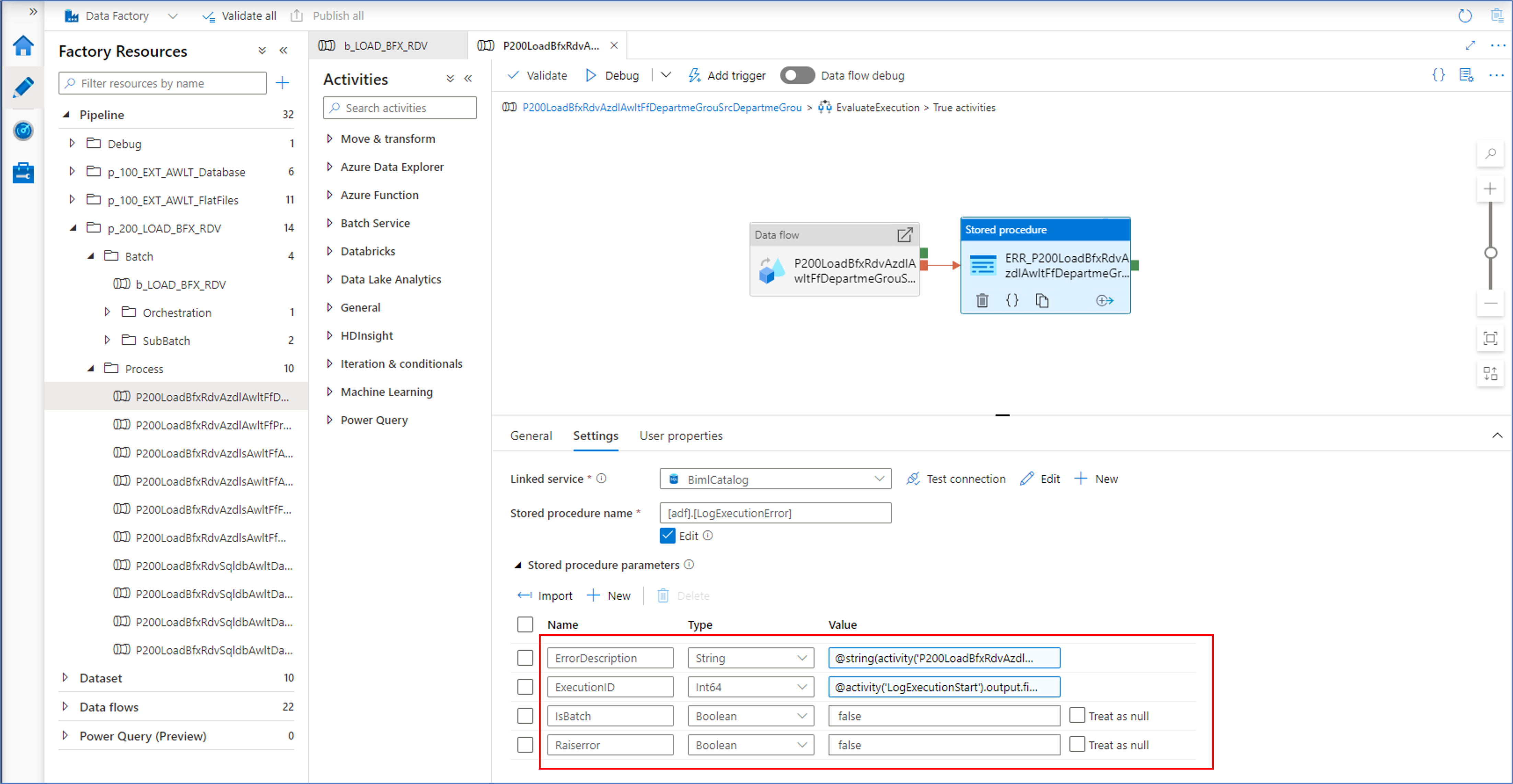Click Validate all

tap(239, 16)
